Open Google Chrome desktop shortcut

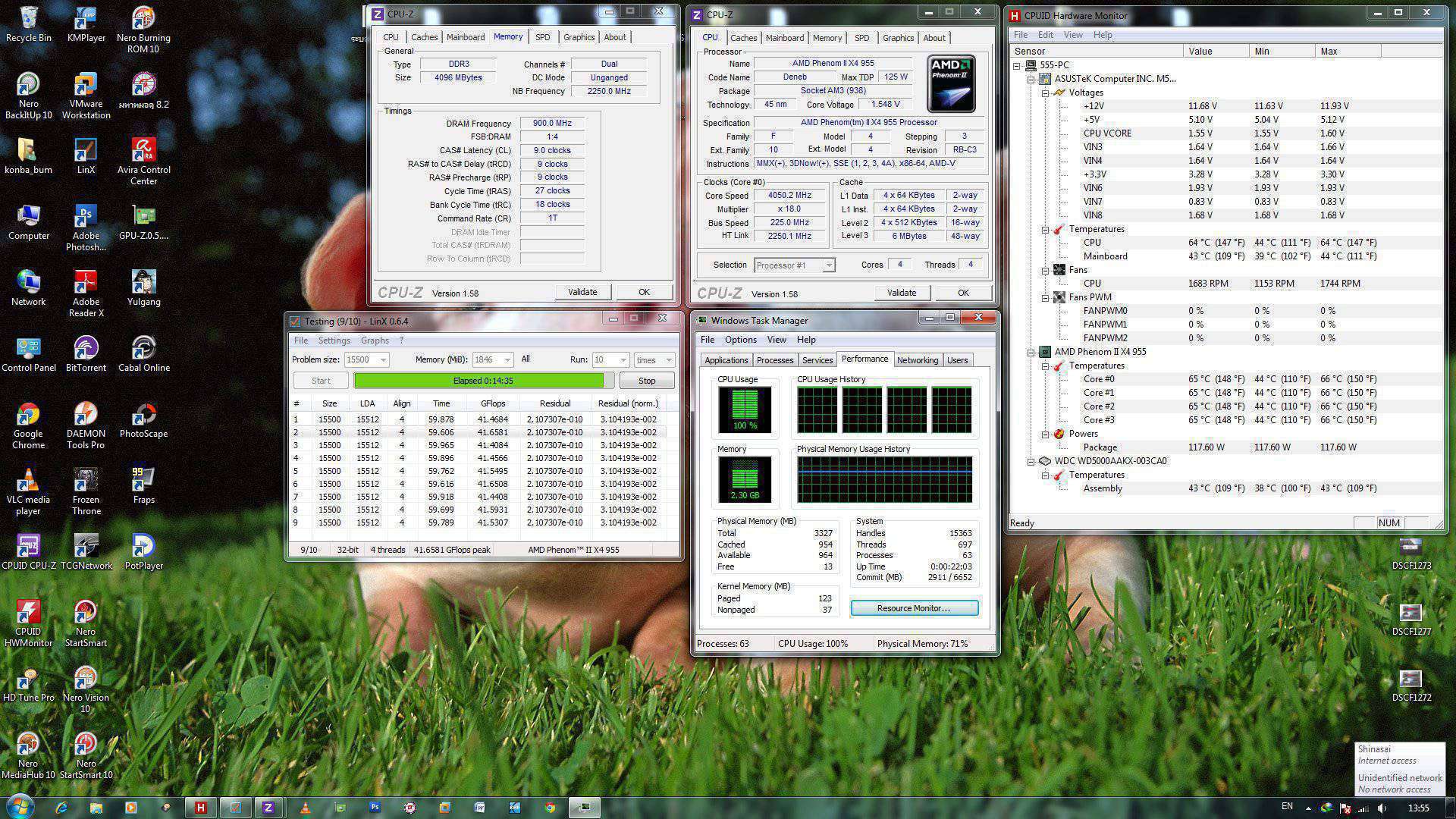(29, 426)
